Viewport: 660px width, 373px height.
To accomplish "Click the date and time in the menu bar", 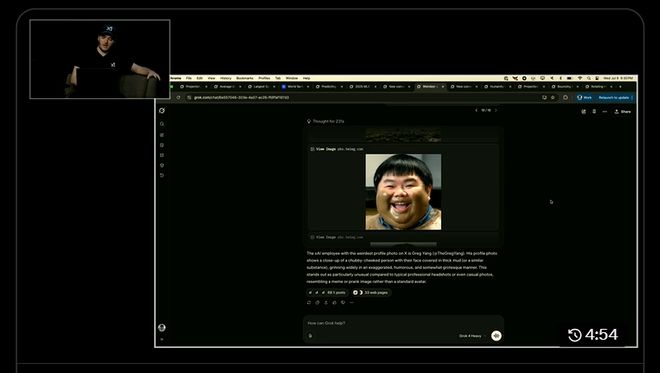I will click(618, 78).
